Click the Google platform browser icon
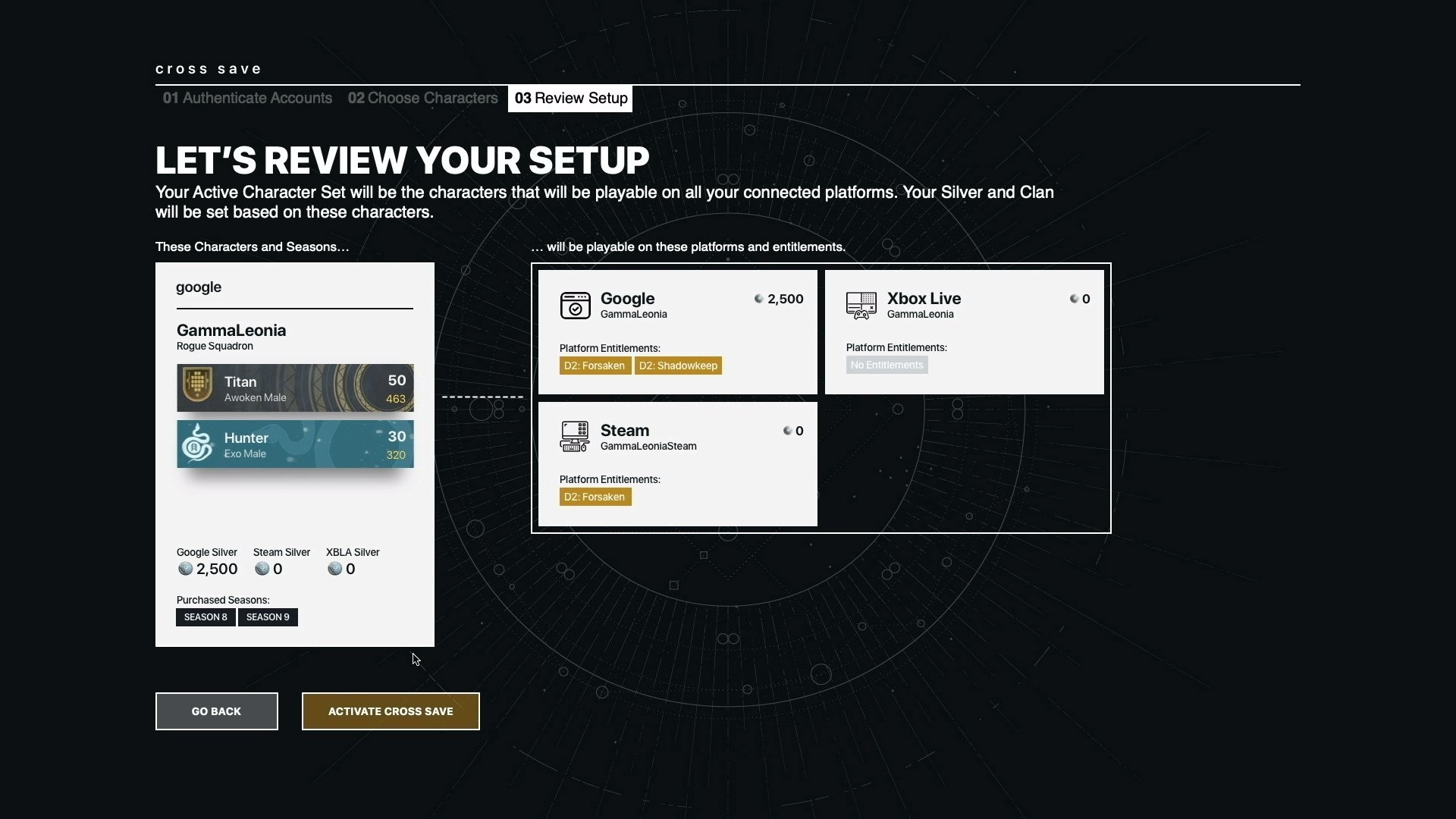Viewport: 1456px width, 819px height. click(x=575, y=306)
